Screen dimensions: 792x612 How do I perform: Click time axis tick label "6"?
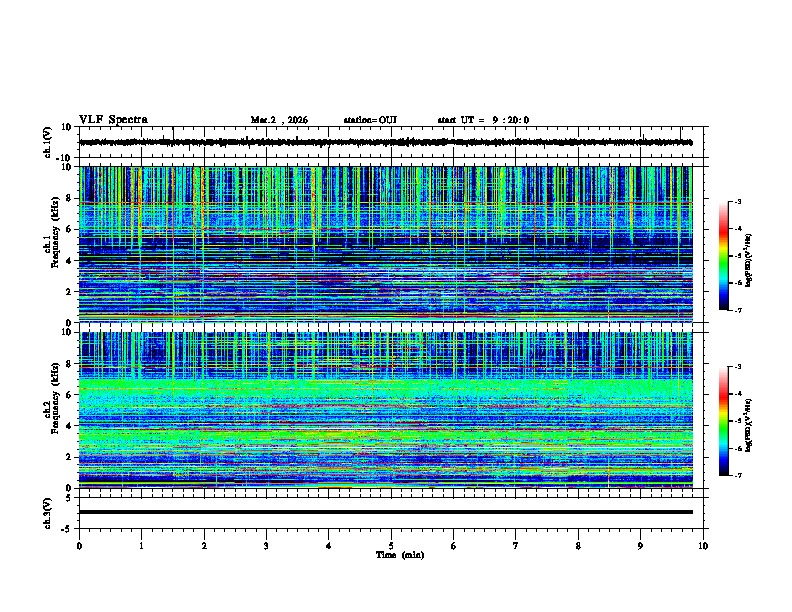point(454,546)
